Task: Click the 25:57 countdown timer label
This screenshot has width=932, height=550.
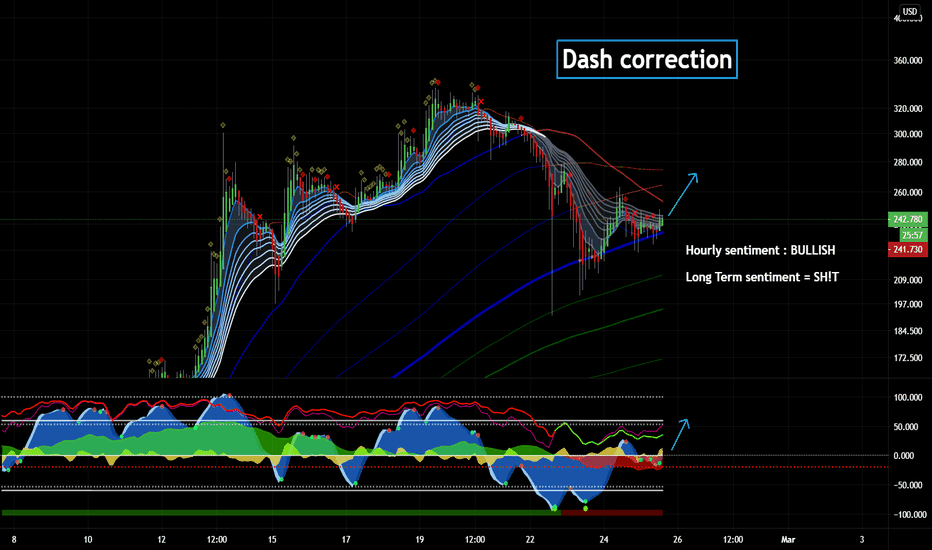Action: tap(912, 235)
